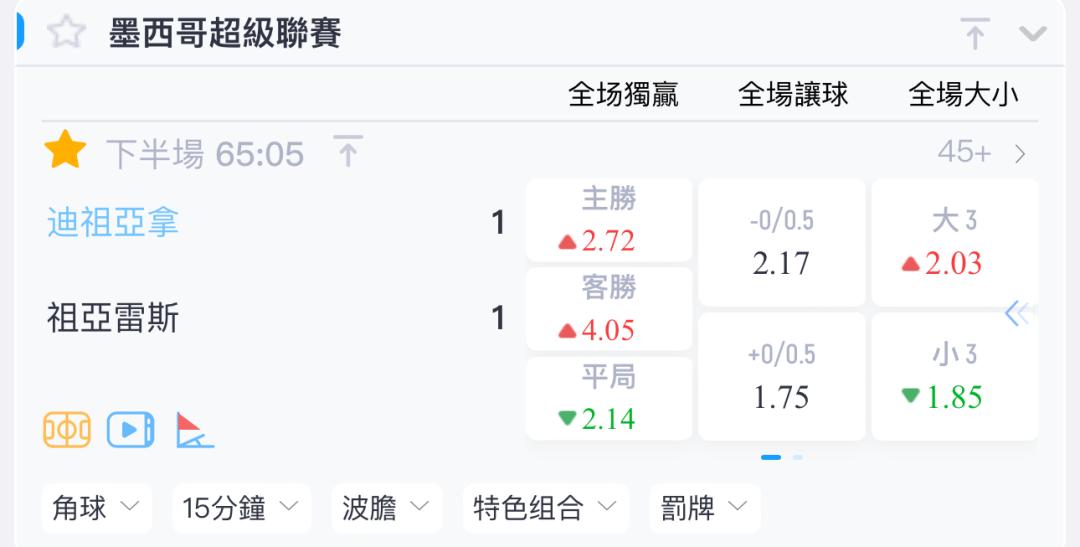1080x547 pixels.
Task: Play the live video stream icon
Action: coord(130,430)
